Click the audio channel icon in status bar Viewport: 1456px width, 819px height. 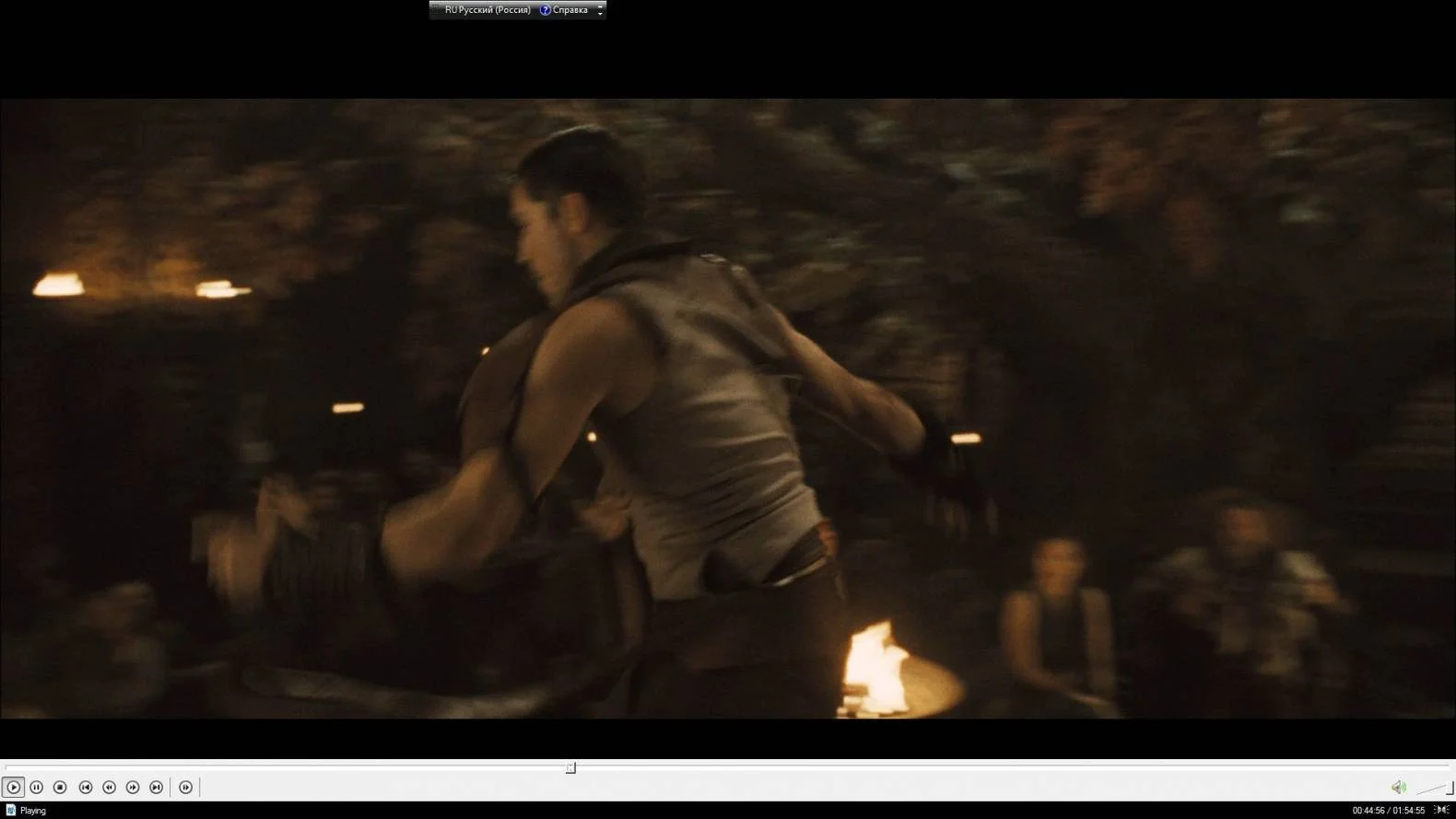[1442, 810]
